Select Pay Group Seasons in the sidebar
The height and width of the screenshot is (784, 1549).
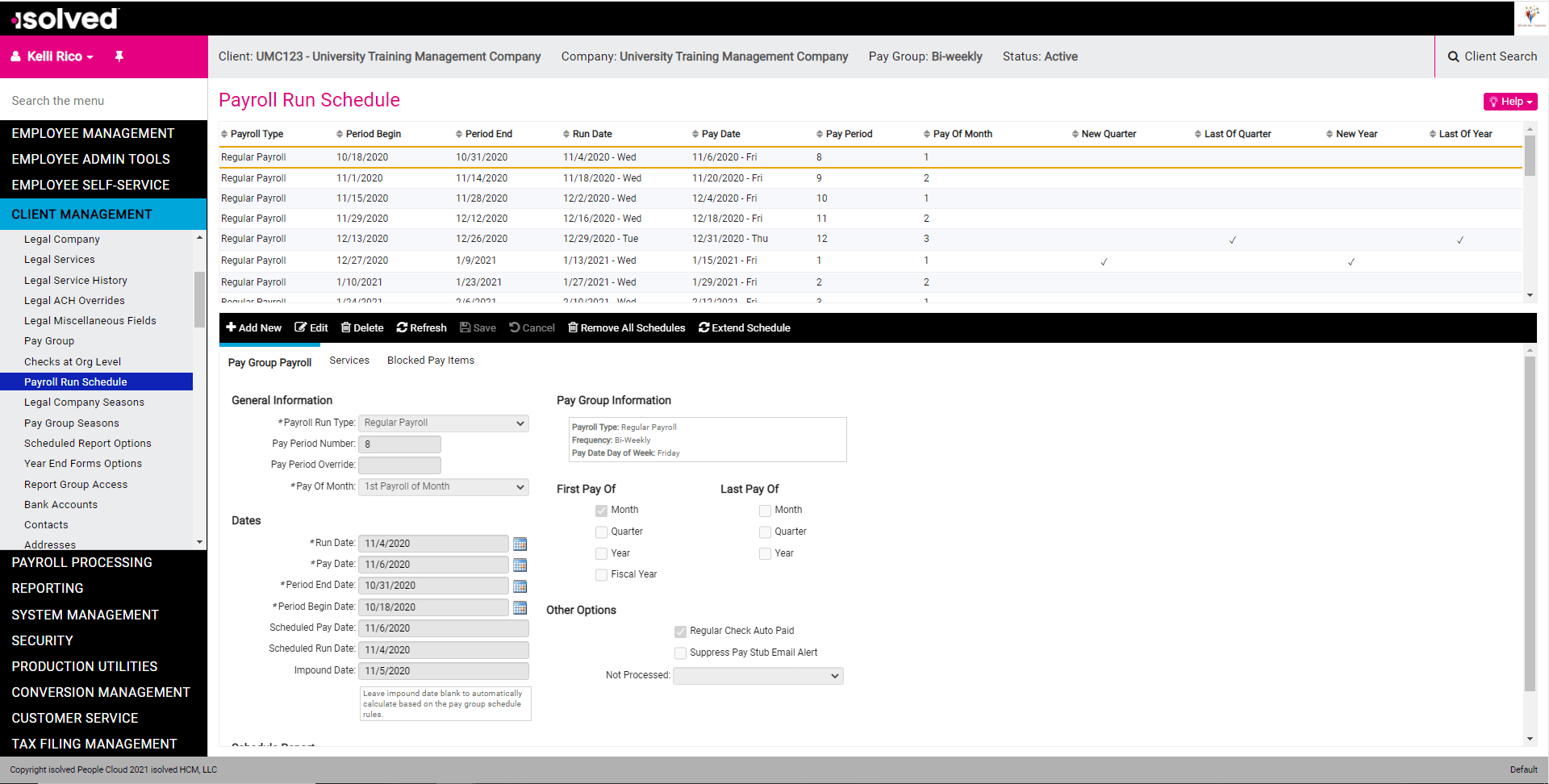[72, 423]
